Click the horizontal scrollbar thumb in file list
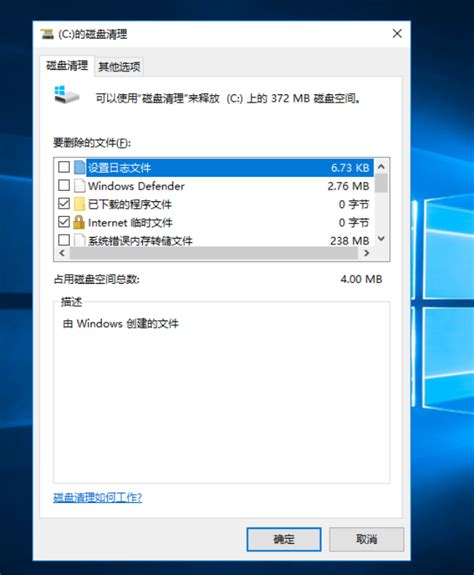Screen dimensions: 474x575 click(214, 253)
